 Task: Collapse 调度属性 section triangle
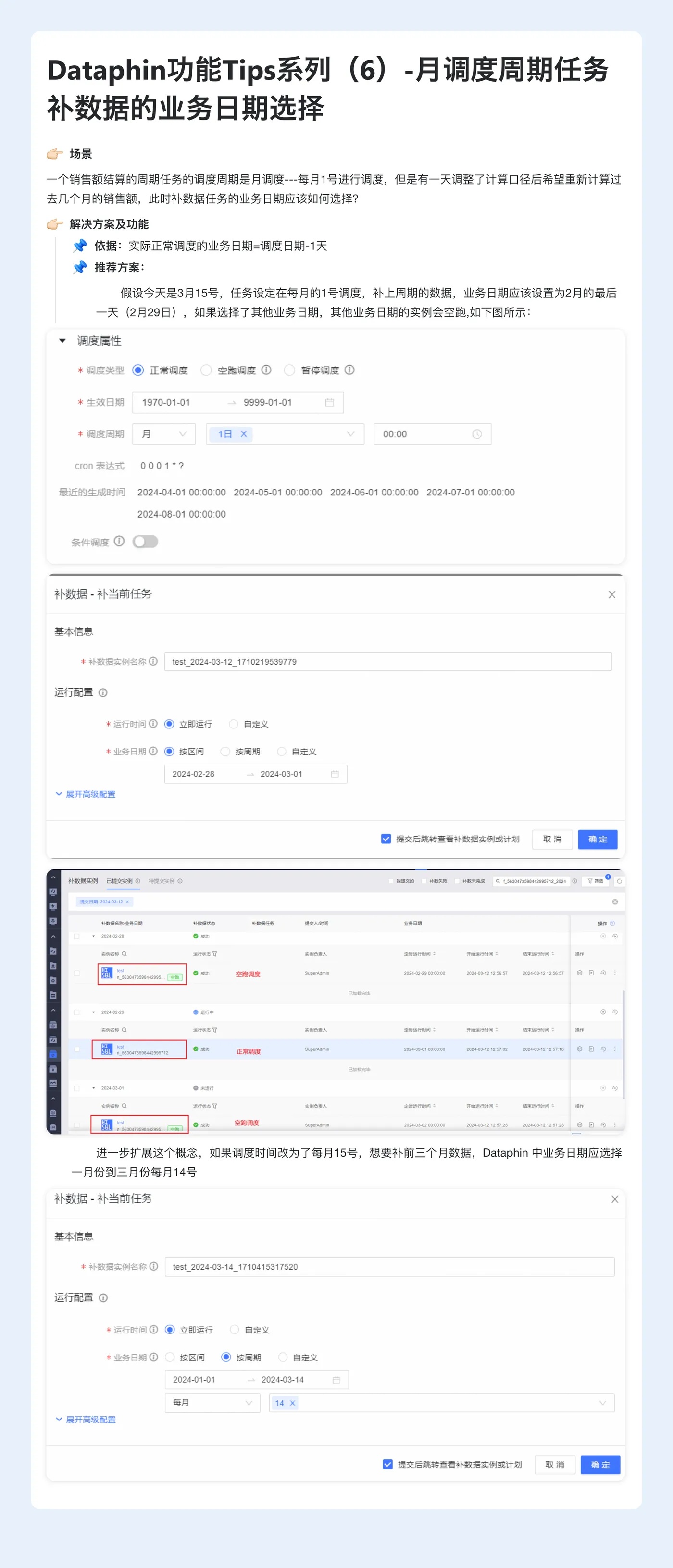pyautogui.click(x=62, y=341)
